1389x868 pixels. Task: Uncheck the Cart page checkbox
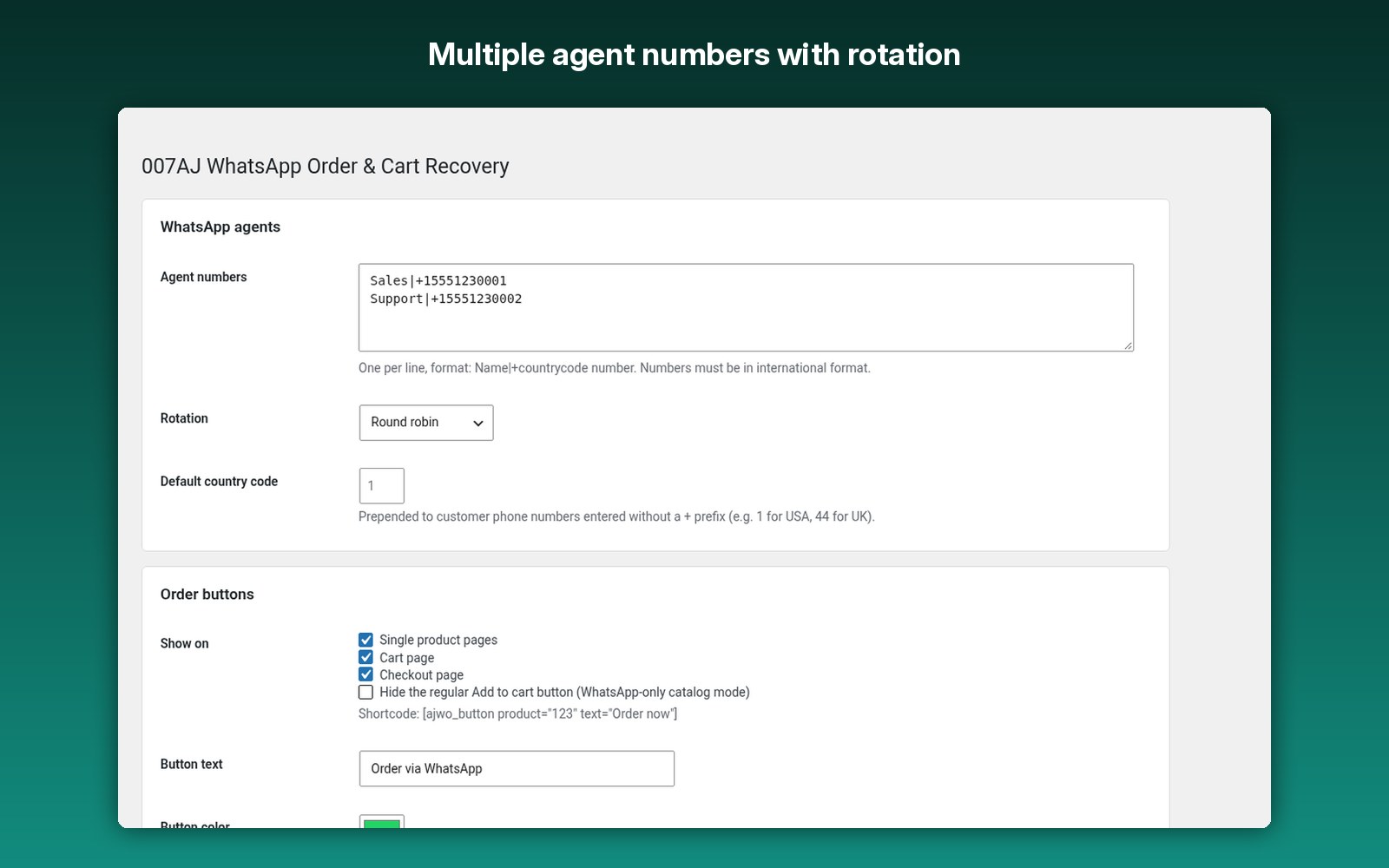point(366,657)
